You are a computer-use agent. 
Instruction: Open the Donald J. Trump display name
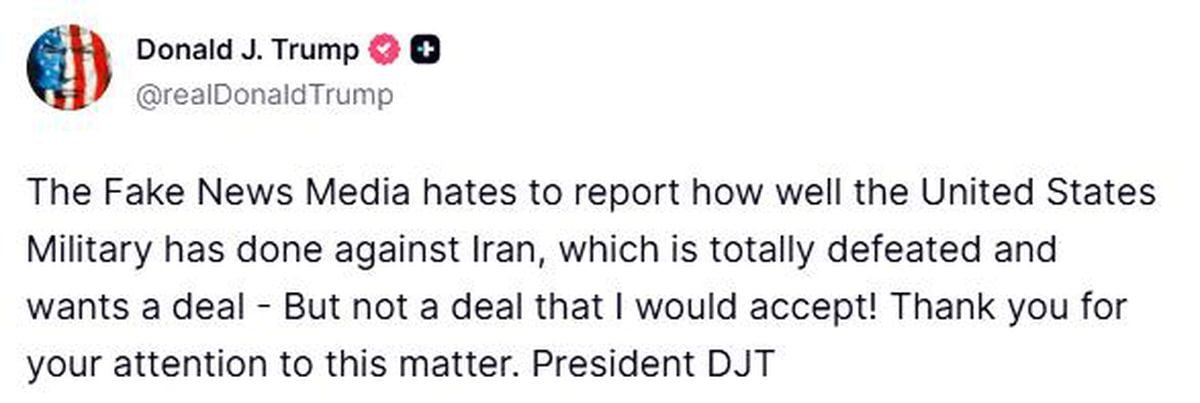[247, 50]
